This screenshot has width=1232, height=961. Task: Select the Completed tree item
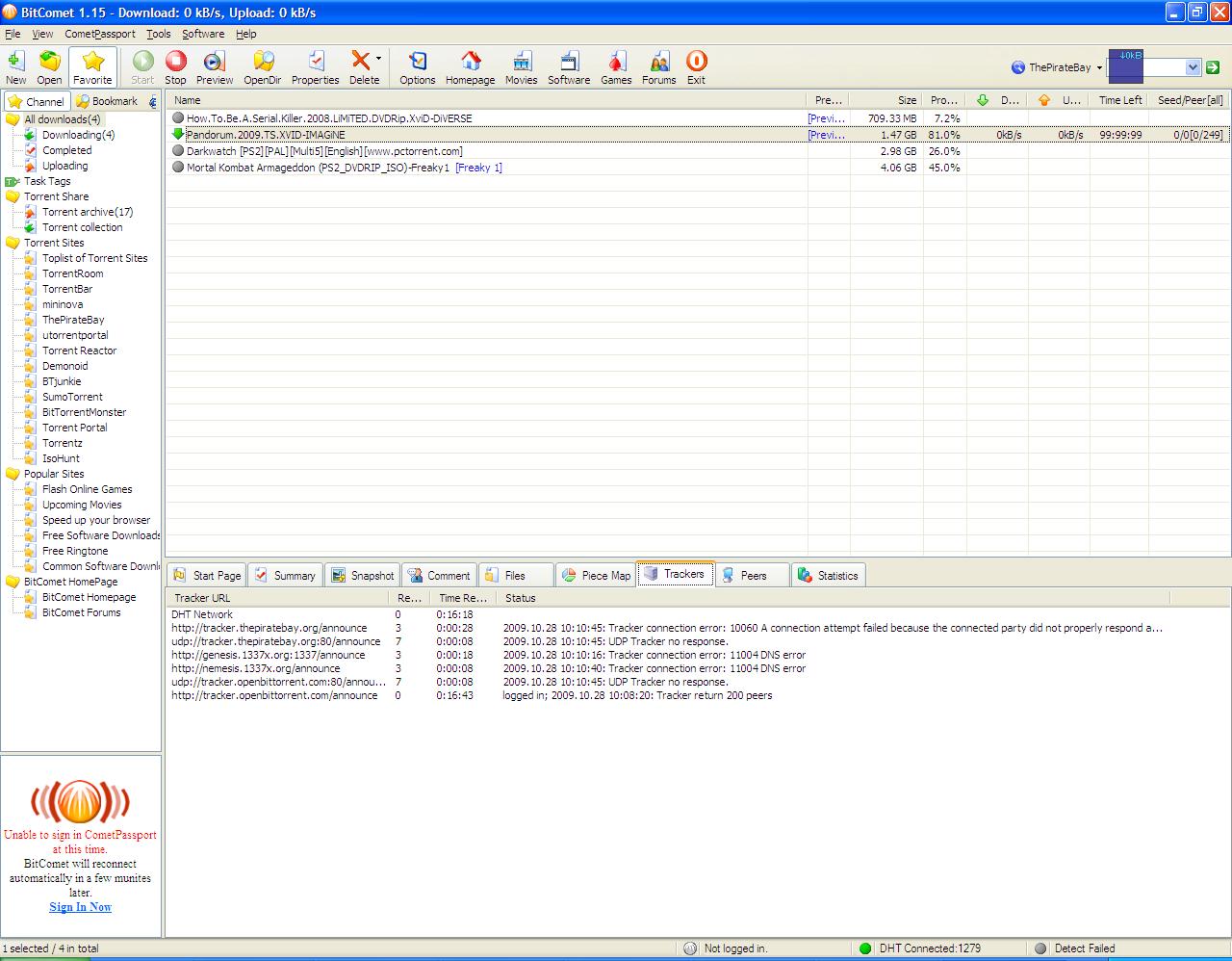pyautogui.click(x=66, y=150)
